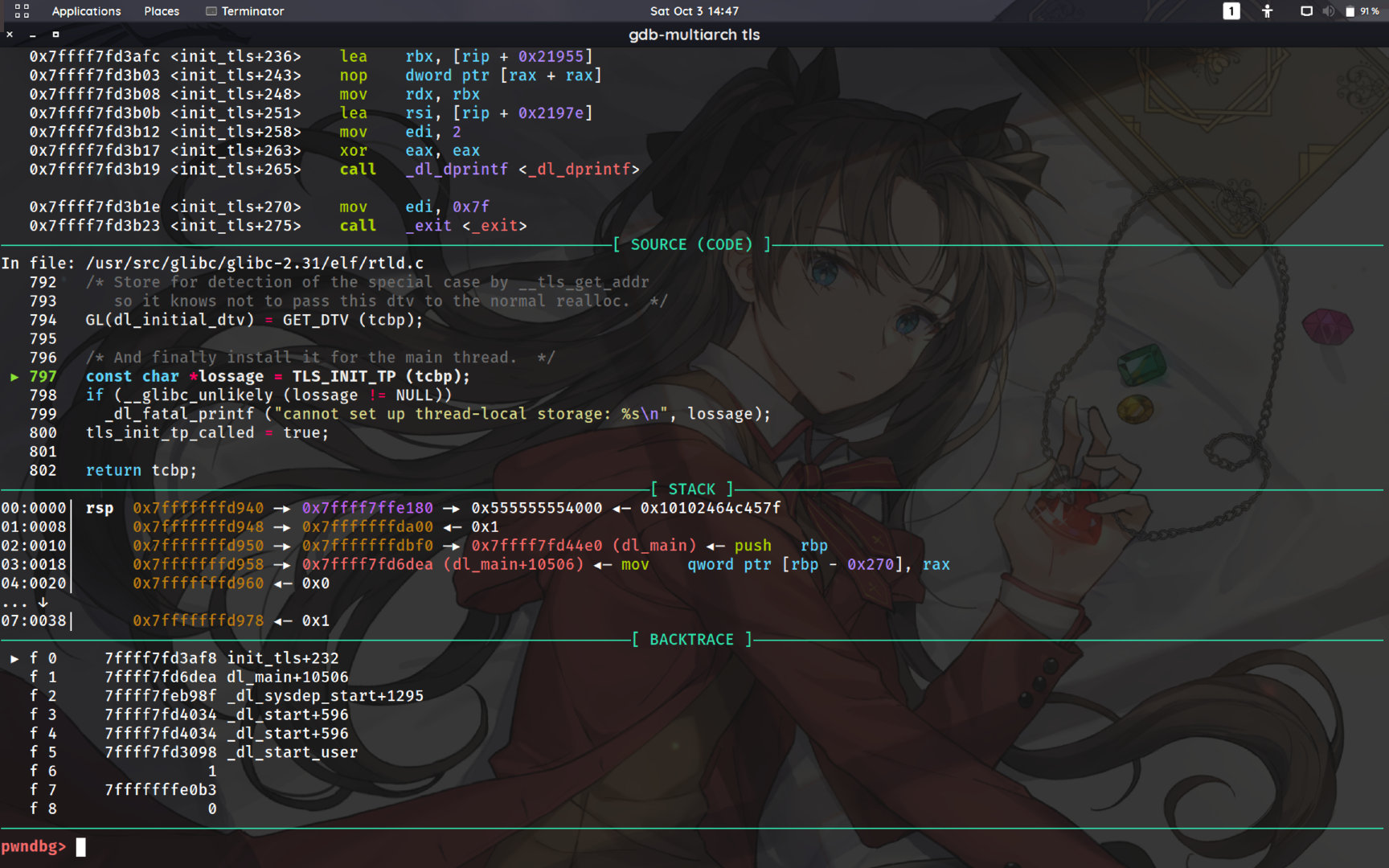Click the BACKTRACE section header
The width and height of the screenshot is (1389, 868).
point(691,640)
